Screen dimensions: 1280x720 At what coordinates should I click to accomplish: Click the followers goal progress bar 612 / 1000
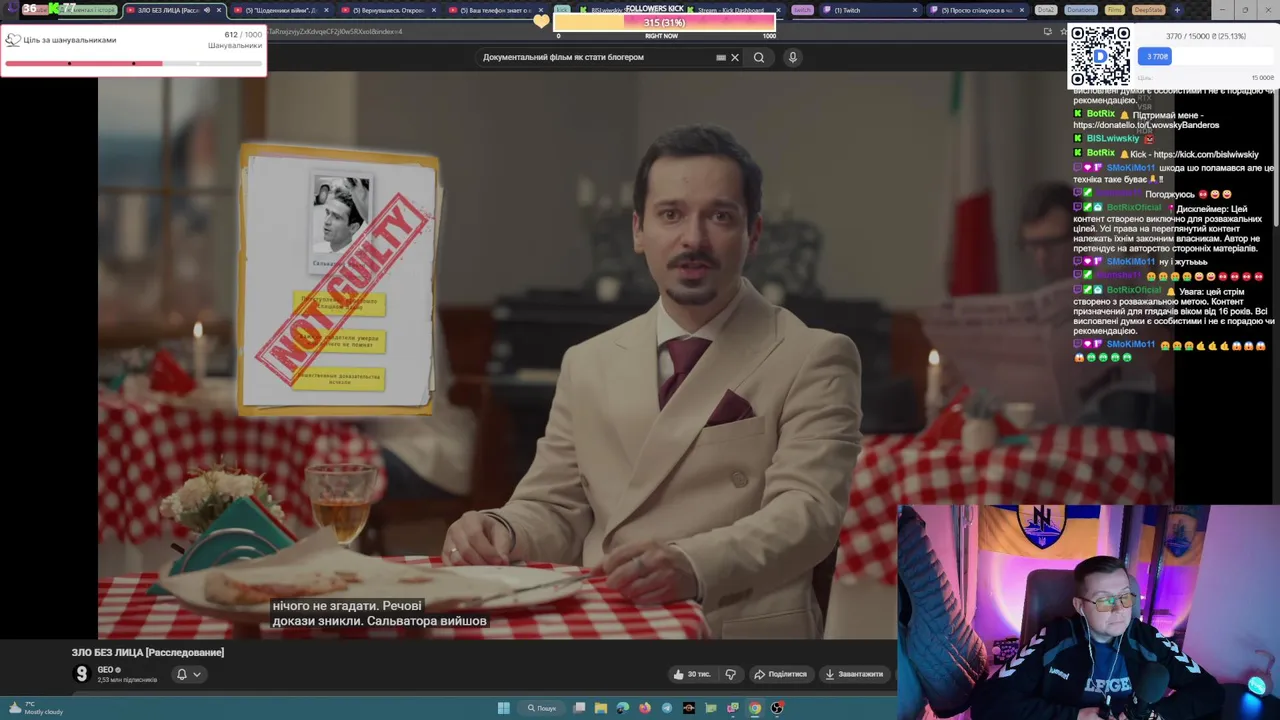point(133,63)
